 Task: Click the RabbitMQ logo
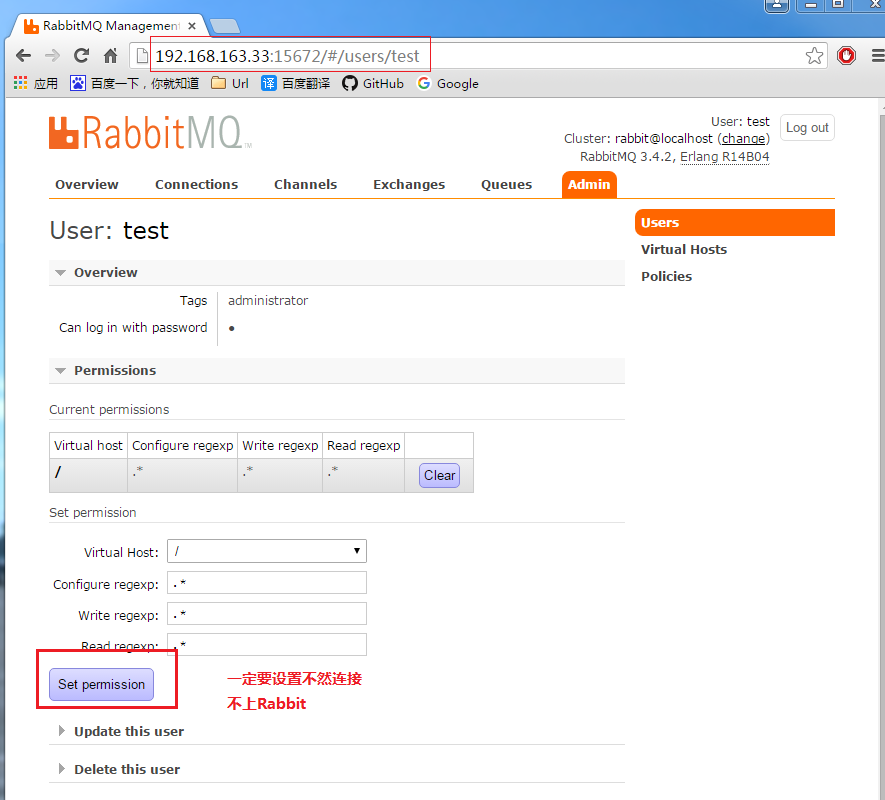[x=150, y=133]
